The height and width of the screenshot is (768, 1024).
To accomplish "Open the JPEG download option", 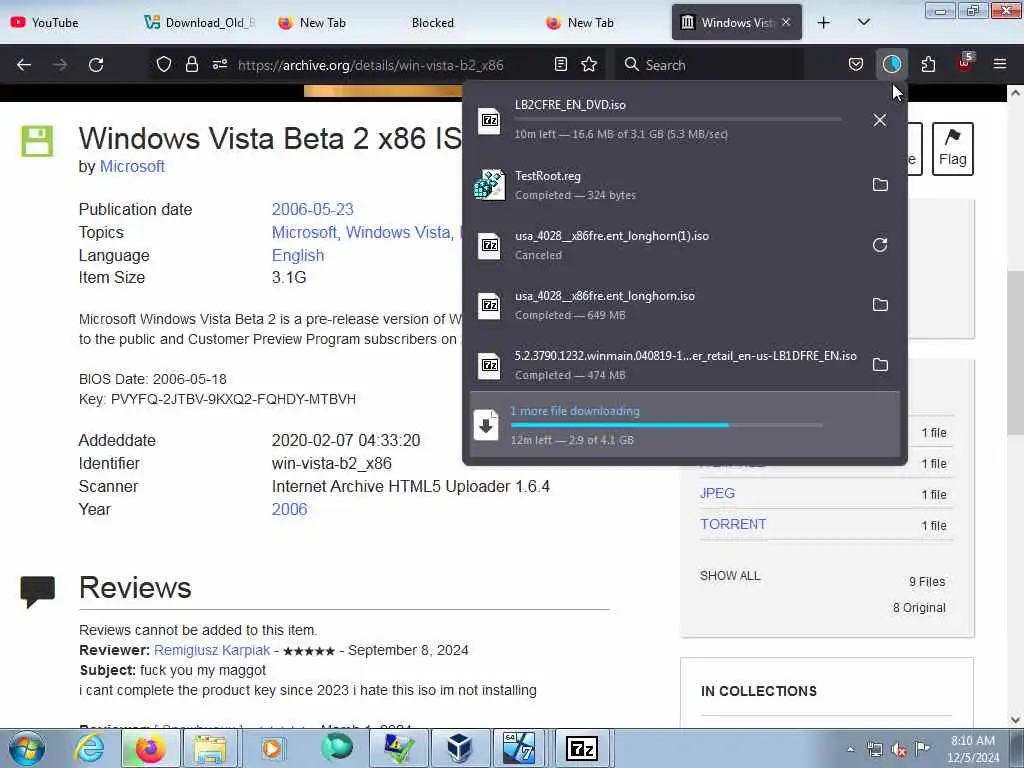I will point(717,494).
